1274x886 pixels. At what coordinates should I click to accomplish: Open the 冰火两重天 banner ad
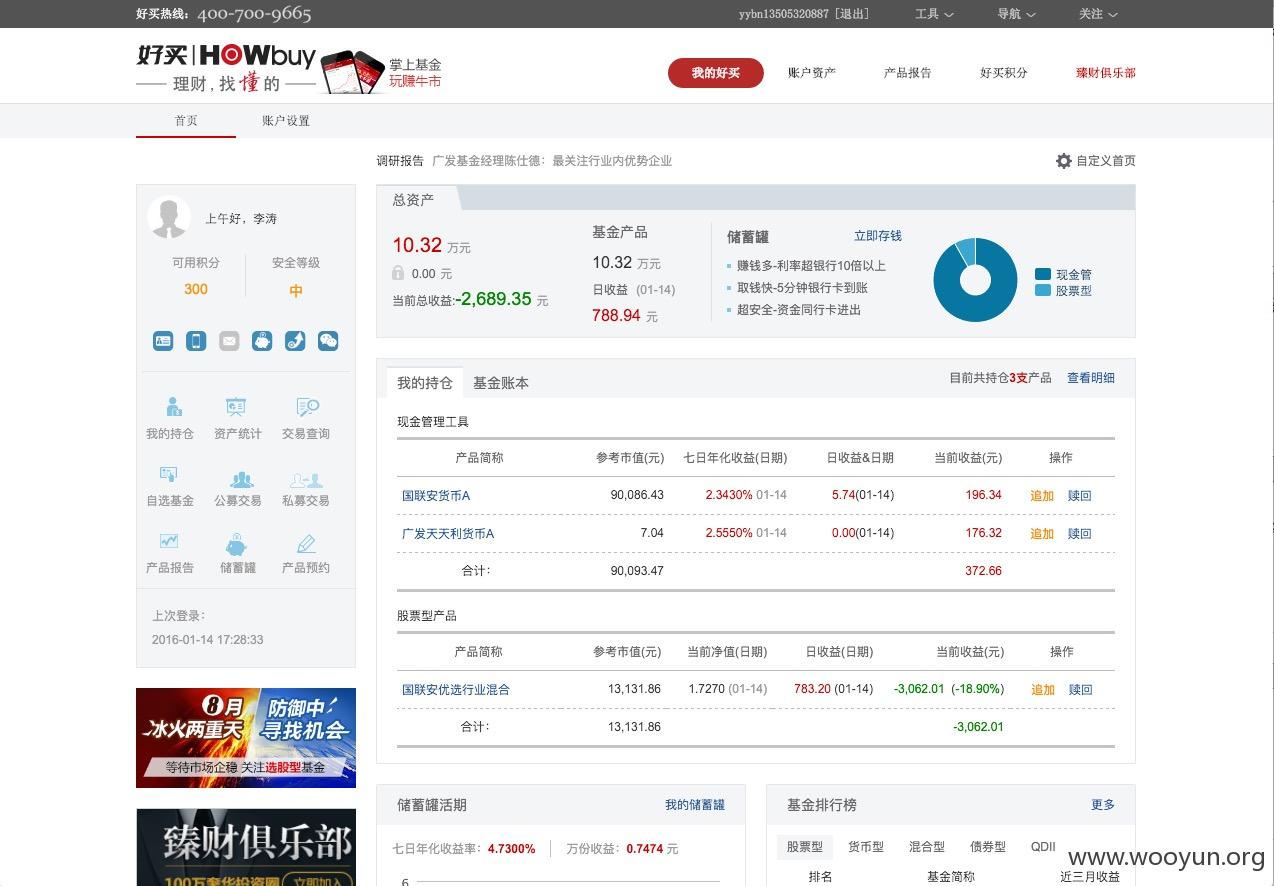[246, 738]
